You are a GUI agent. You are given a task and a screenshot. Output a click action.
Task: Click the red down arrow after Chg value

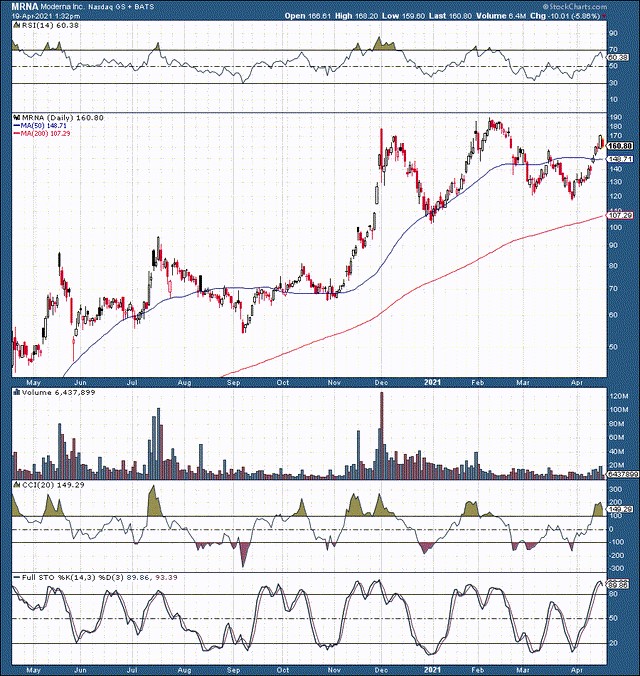pos(604,16)
